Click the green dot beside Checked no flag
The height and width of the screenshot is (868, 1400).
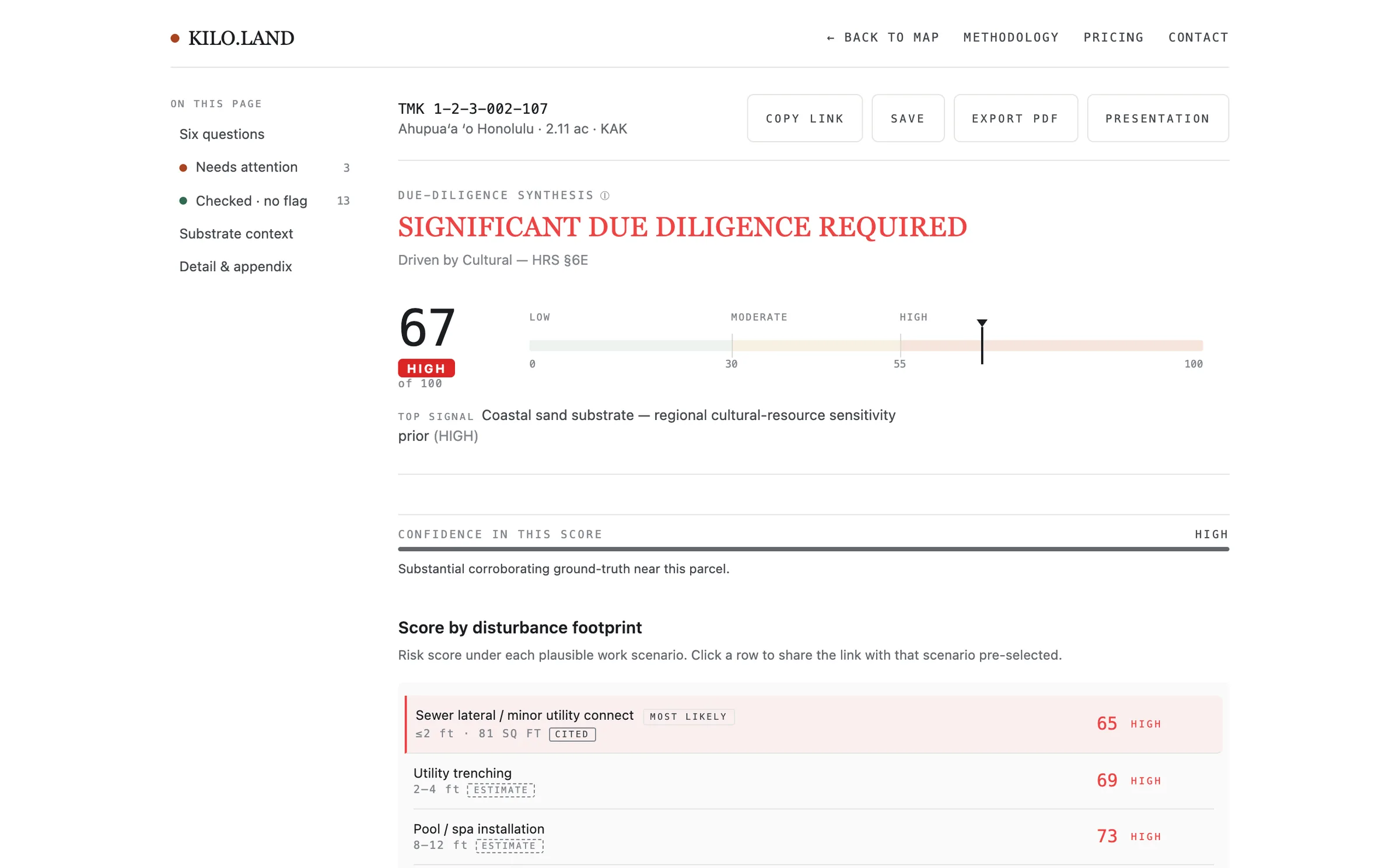183,201
